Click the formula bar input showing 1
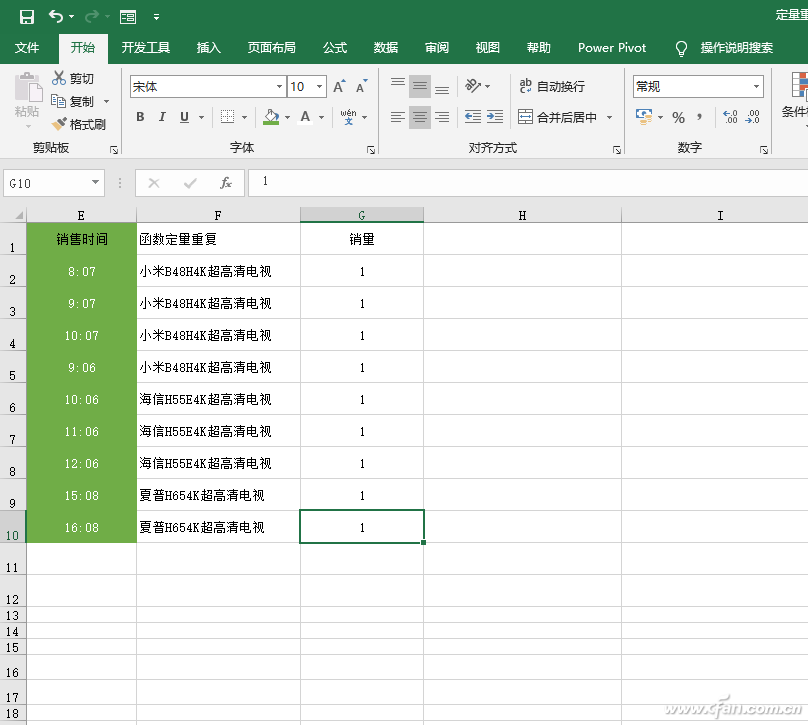Image resolution: width=808 pixels, height=725 pixels. [528, 182]
